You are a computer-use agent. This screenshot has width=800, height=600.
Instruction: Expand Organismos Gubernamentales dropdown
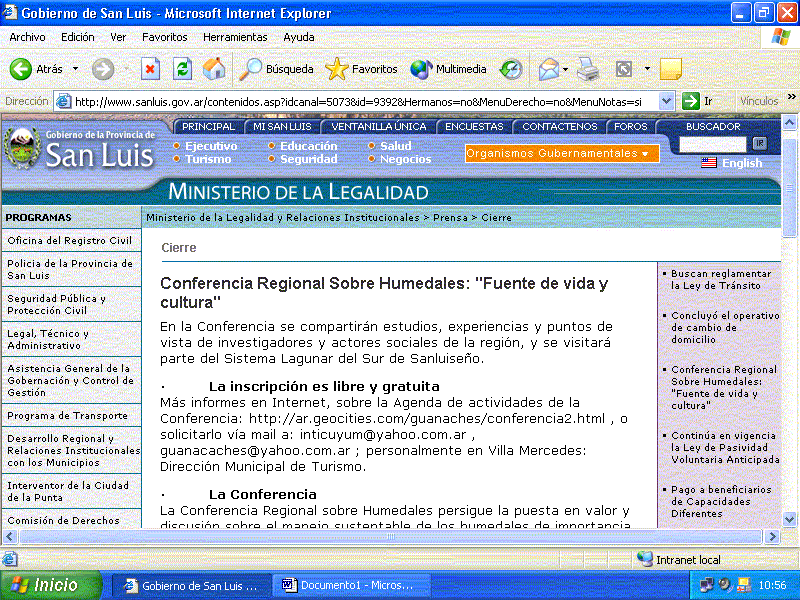click(x=562, y=153)
